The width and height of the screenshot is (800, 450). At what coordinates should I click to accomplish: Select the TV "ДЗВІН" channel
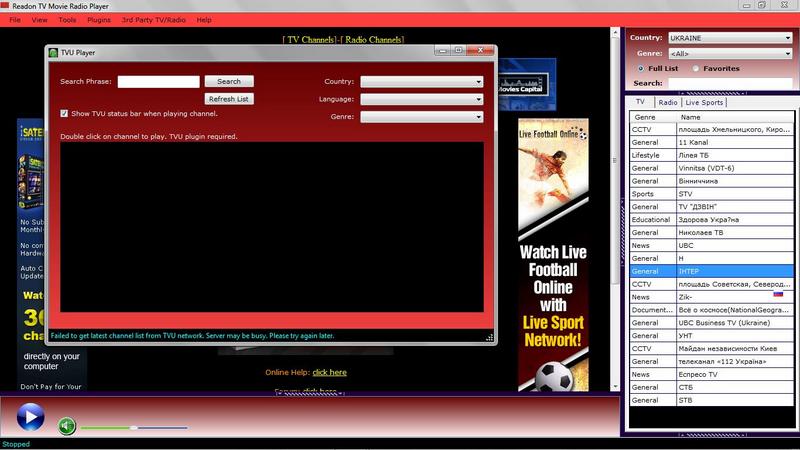[712, 207]
